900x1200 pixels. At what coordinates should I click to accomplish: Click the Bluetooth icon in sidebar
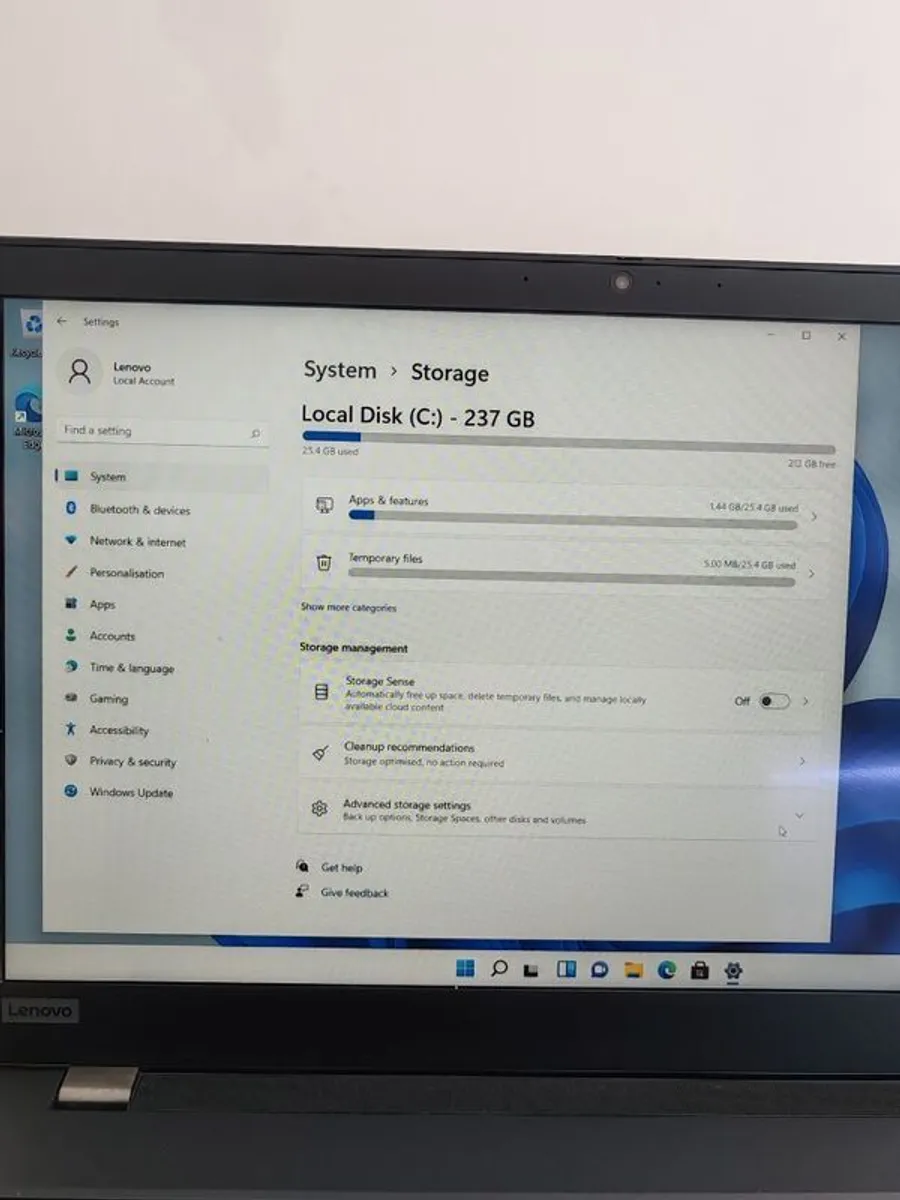click(71, 509)
